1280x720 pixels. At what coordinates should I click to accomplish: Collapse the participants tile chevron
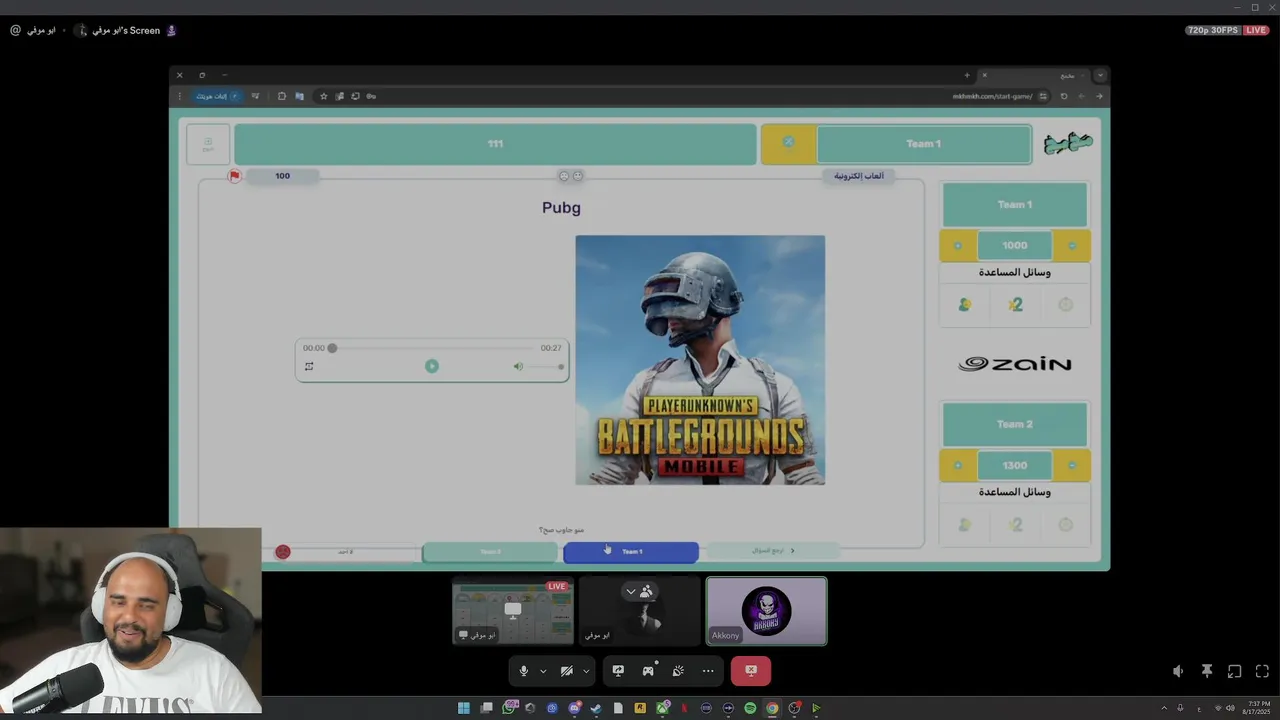(x=631, y=591)
